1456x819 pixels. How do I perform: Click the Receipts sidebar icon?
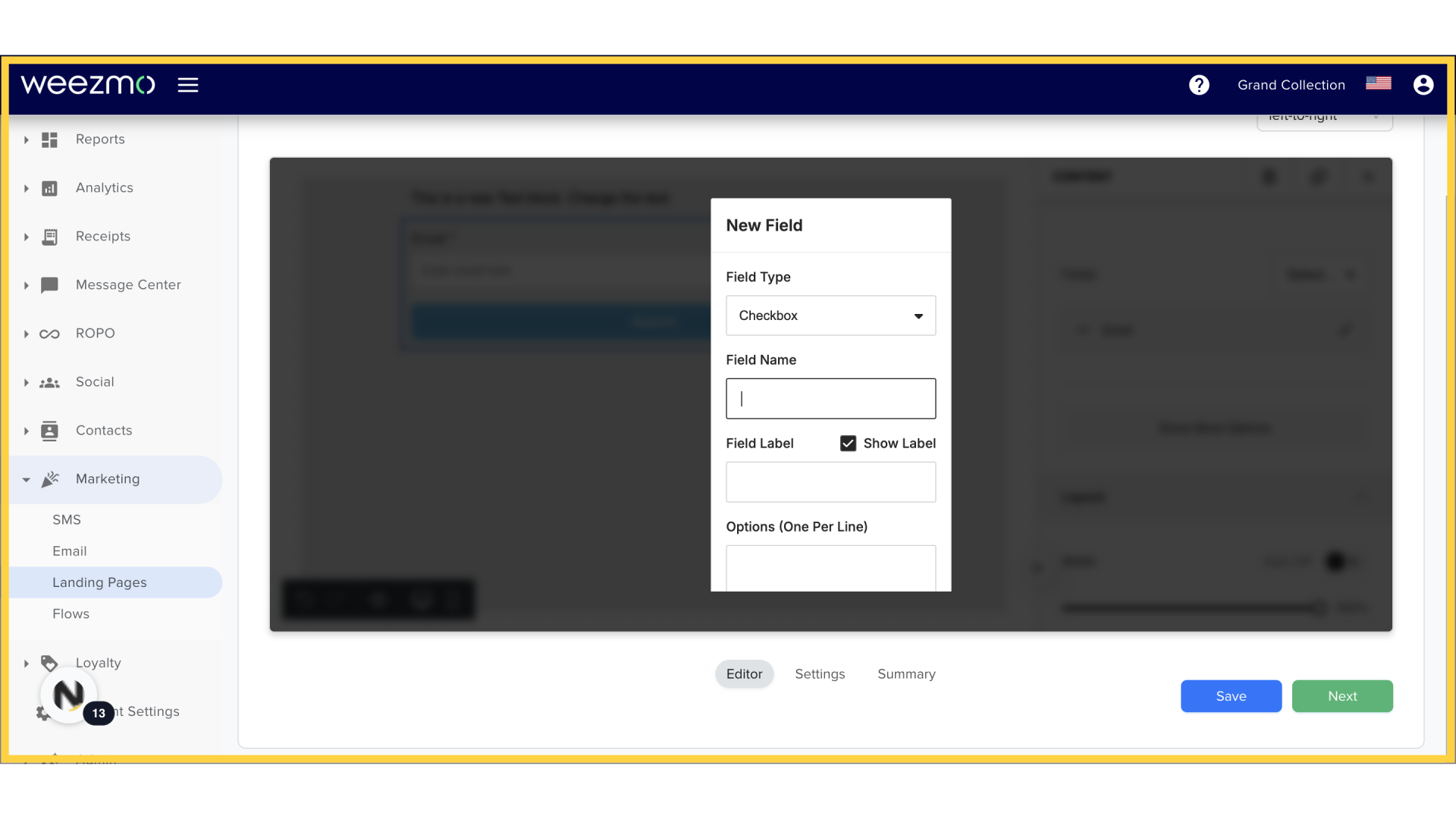point(50,236)
